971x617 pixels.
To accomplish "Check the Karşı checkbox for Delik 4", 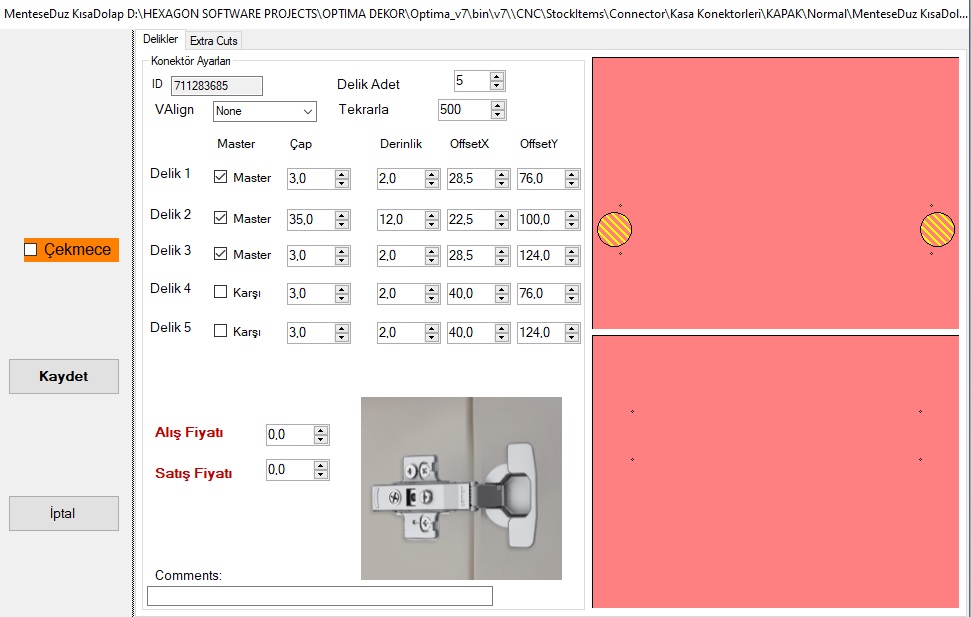I will (x=221, y=293).
